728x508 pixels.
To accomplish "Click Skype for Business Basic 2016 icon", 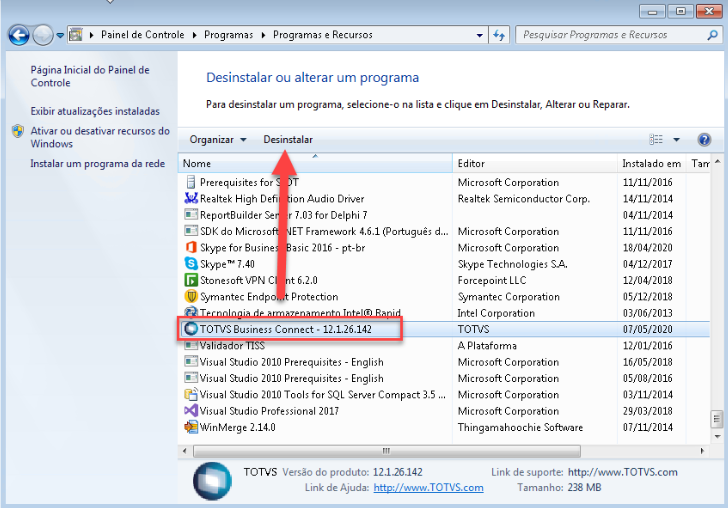I will click(191, 247).
